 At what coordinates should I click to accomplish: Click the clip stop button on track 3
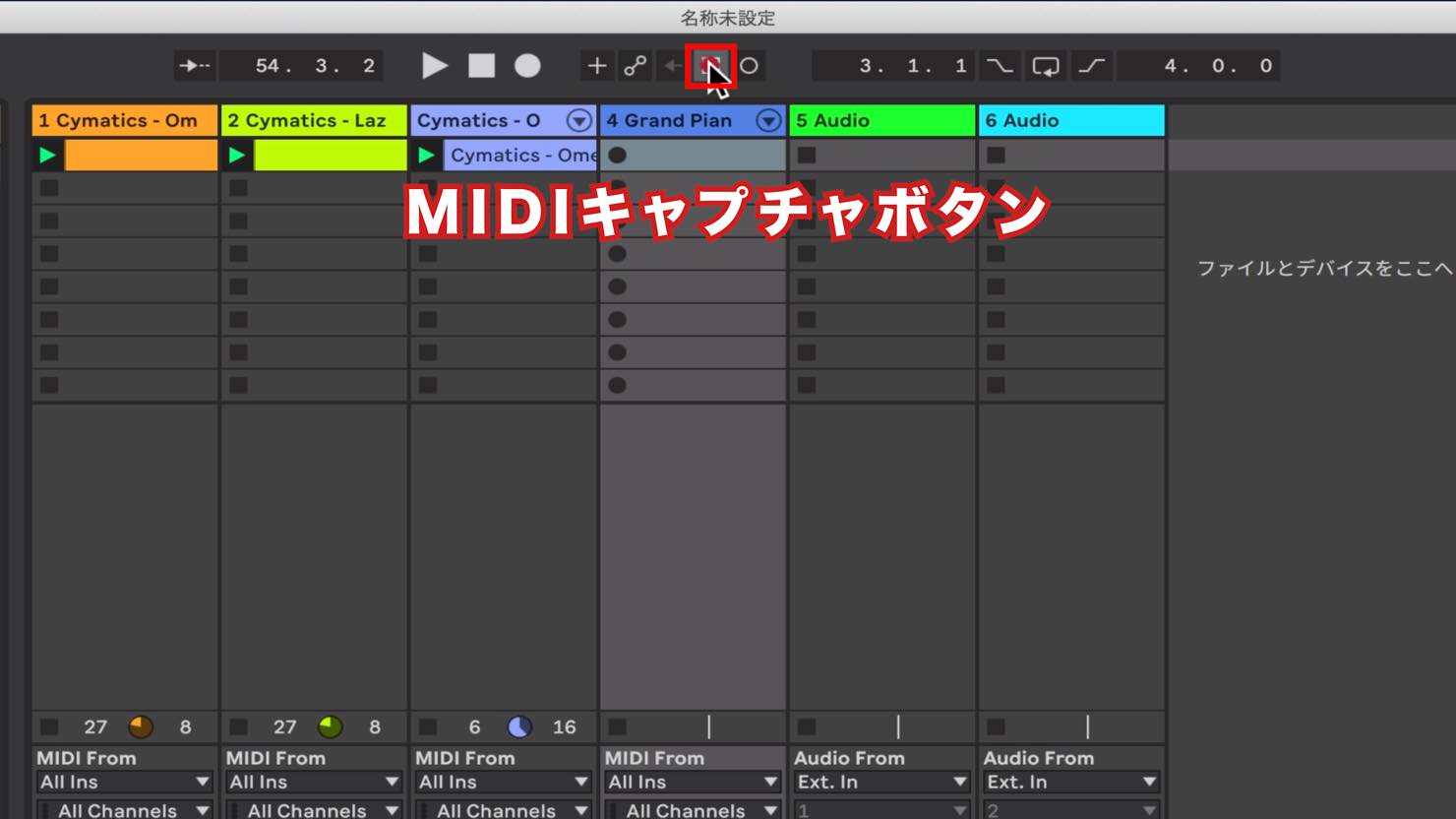pos(428,727)
